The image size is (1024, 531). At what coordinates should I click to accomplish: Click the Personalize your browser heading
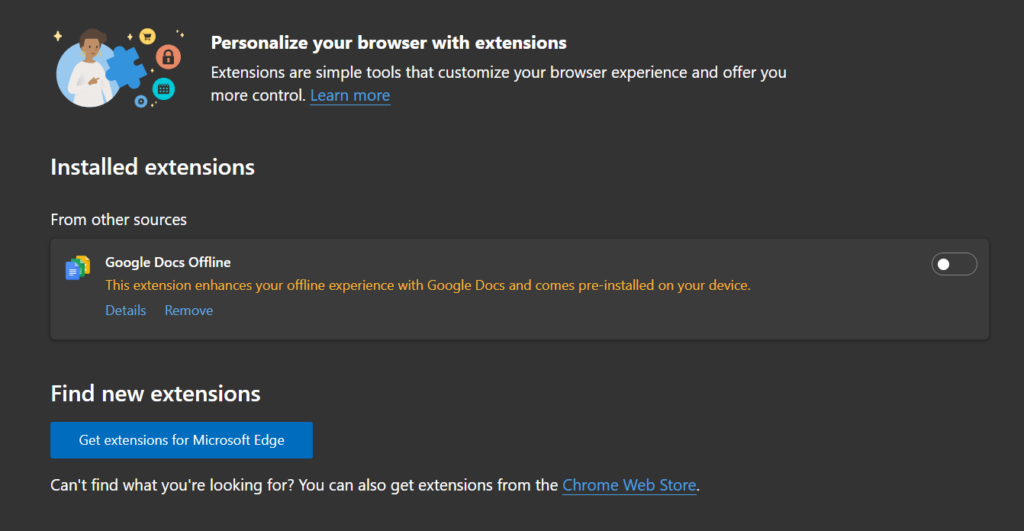point(389,43)
